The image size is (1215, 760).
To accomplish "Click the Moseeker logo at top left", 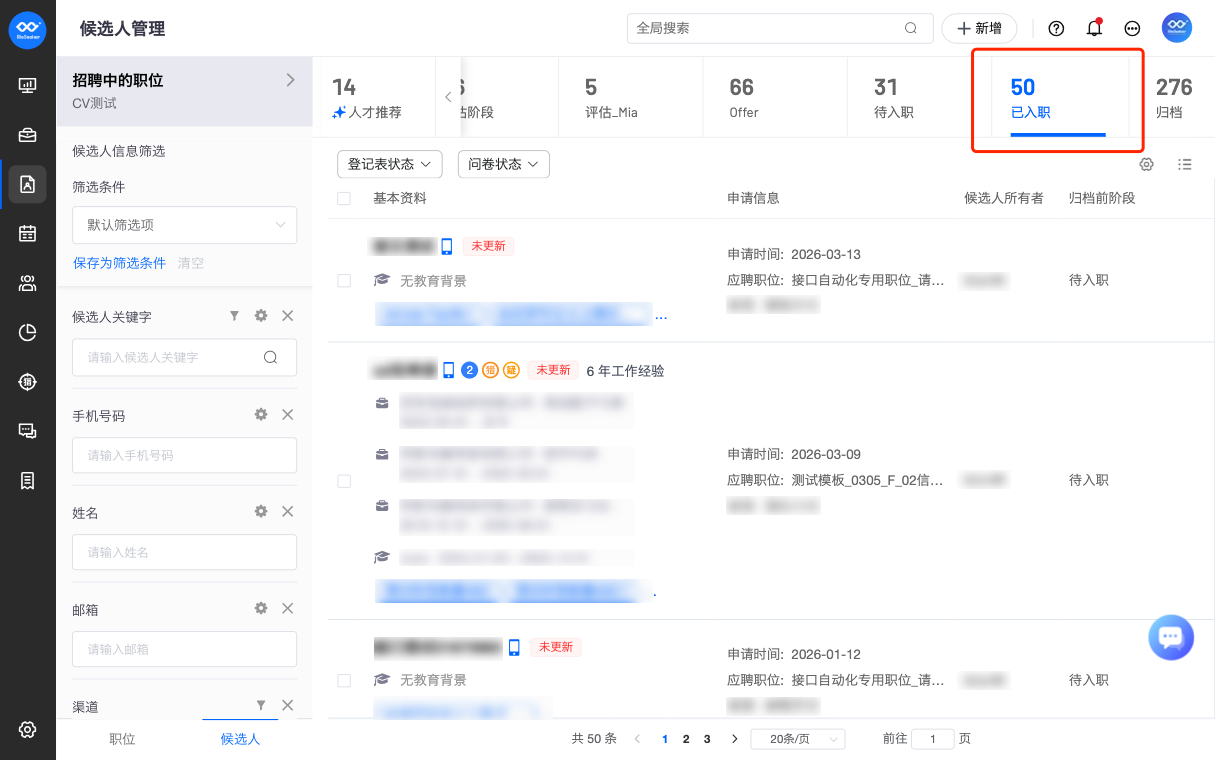I will [x=28, y=29].
